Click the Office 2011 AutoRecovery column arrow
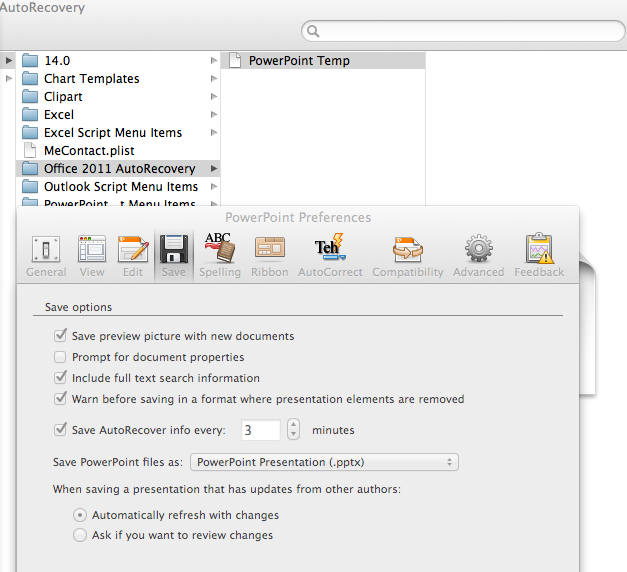 [214, 169]
